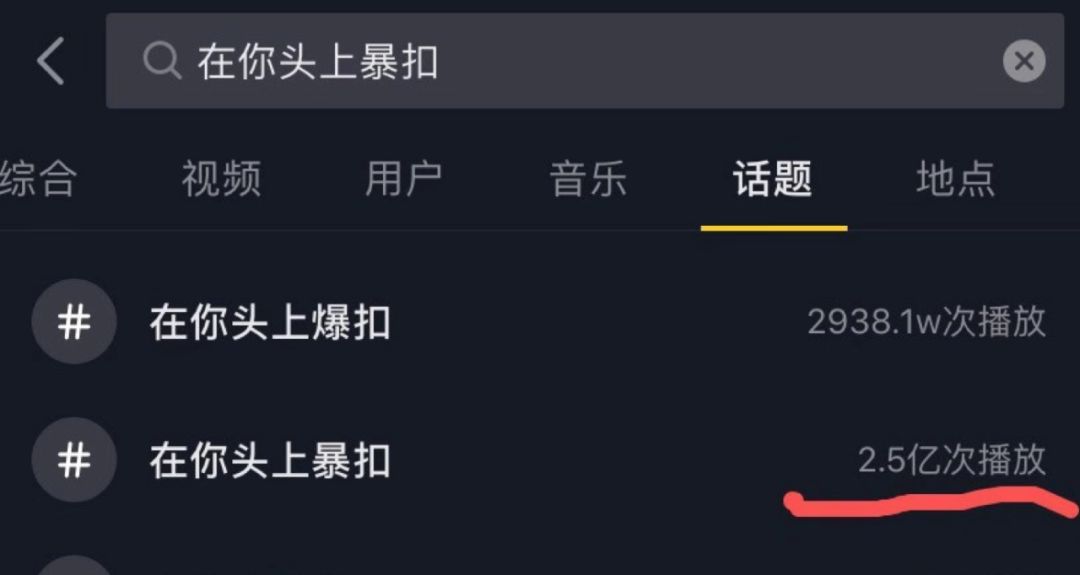Screen dimensions: 1080x575
Task: Tap the hashtag icon beside 在你头上暴扣
Action: 74,461
